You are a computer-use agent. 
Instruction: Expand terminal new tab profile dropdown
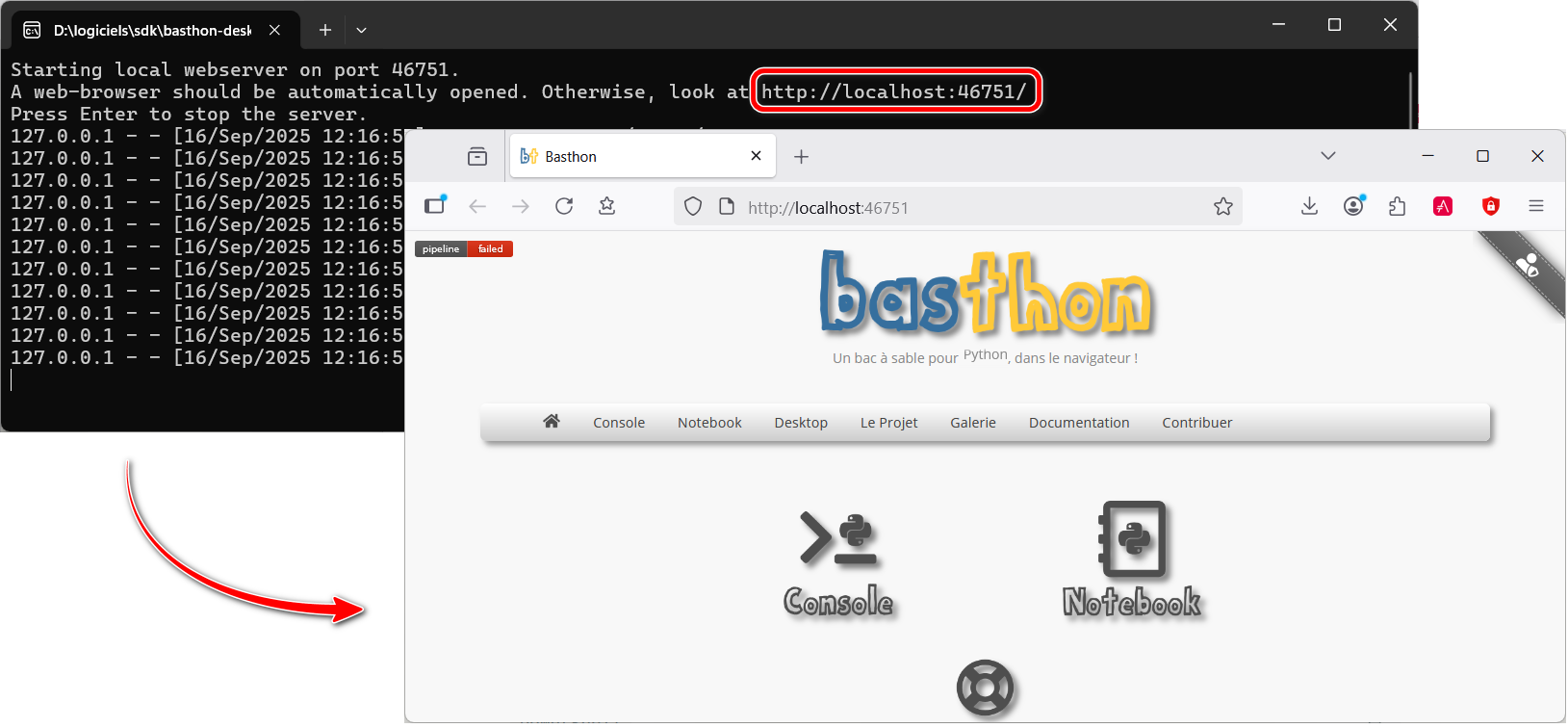[362, 30]
